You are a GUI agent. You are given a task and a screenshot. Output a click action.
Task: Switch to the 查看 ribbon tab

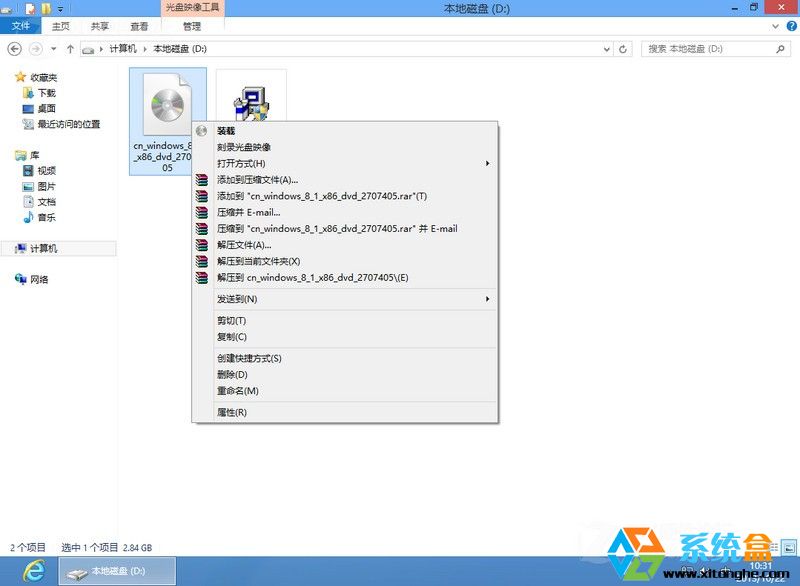[x=138, y=26]
